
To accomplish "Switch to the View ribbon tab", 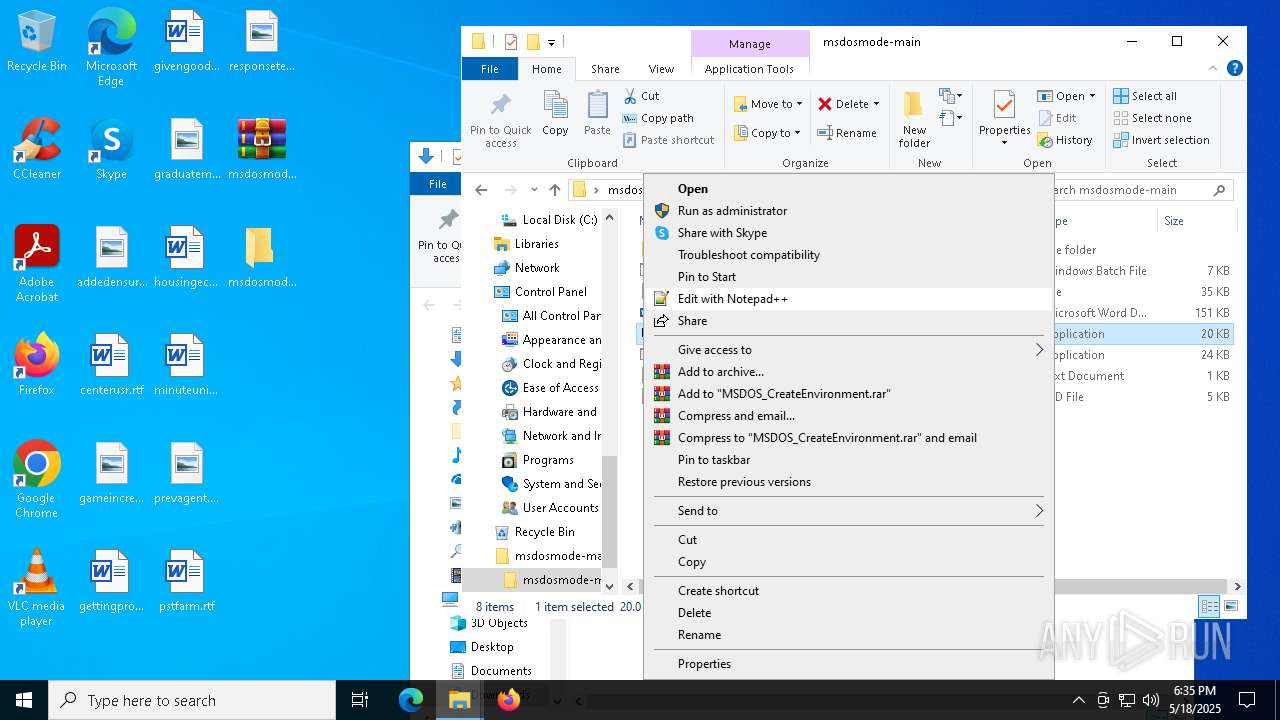I will pyautogui.click(x=661, y=69).
